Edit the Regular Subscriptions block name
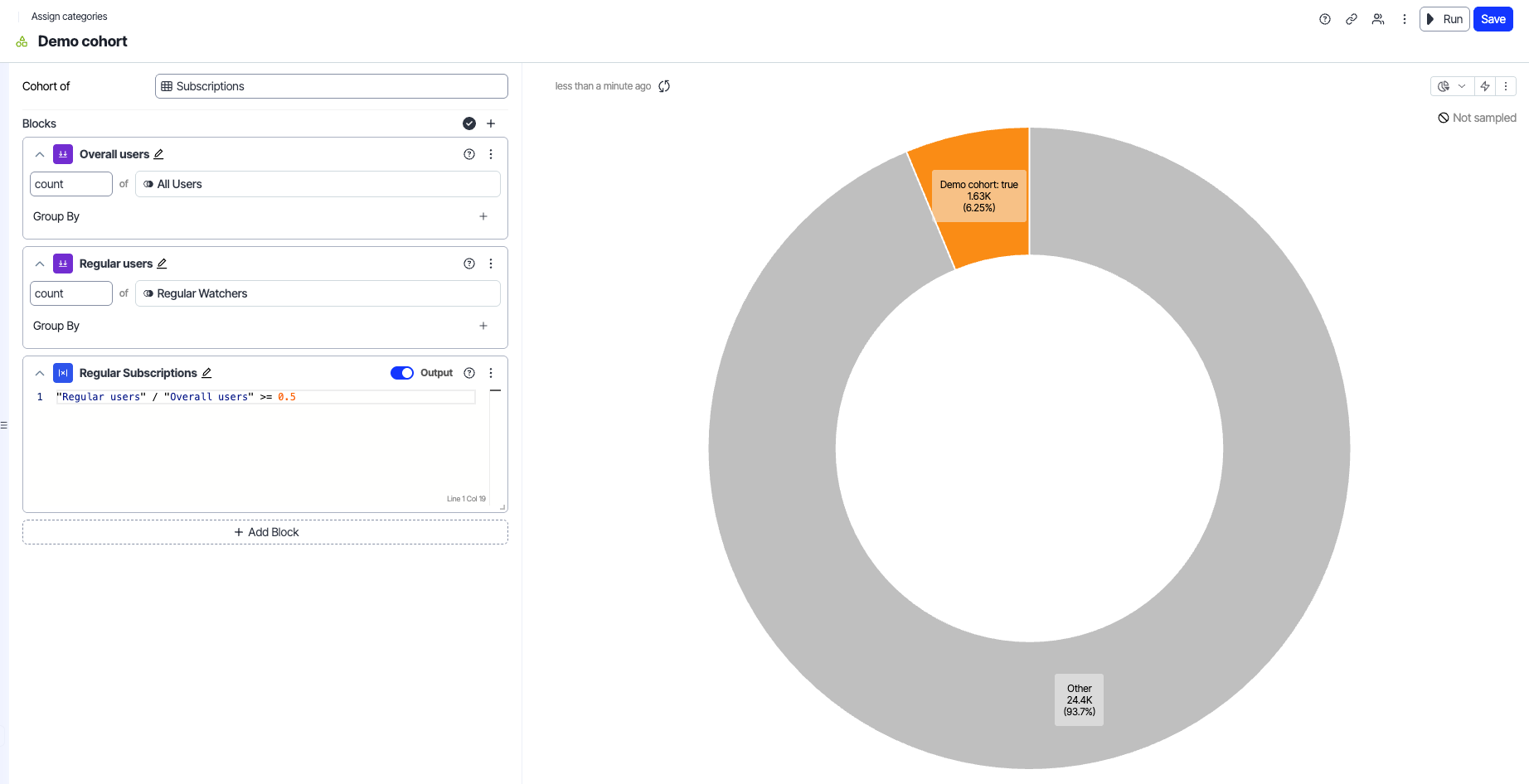 [x=207, y=373]
